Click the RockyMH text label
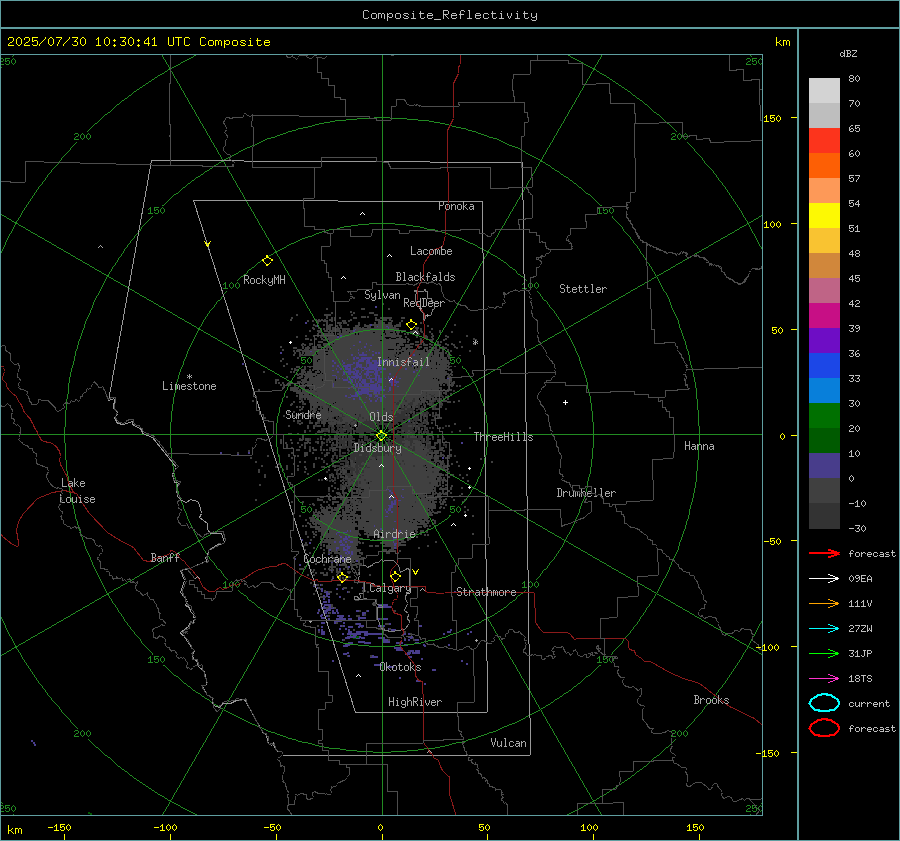 pos(264,280)
